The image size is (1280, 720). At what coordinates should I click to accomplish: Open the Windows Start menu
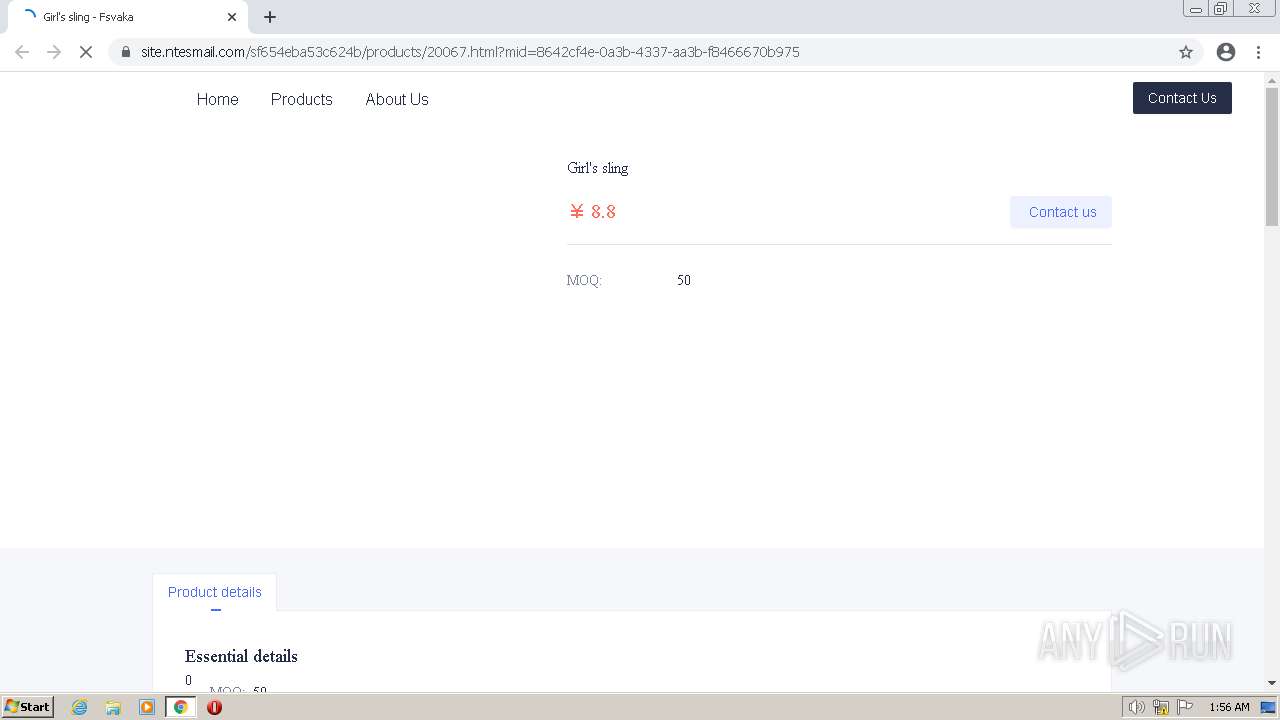coord(28,707)
